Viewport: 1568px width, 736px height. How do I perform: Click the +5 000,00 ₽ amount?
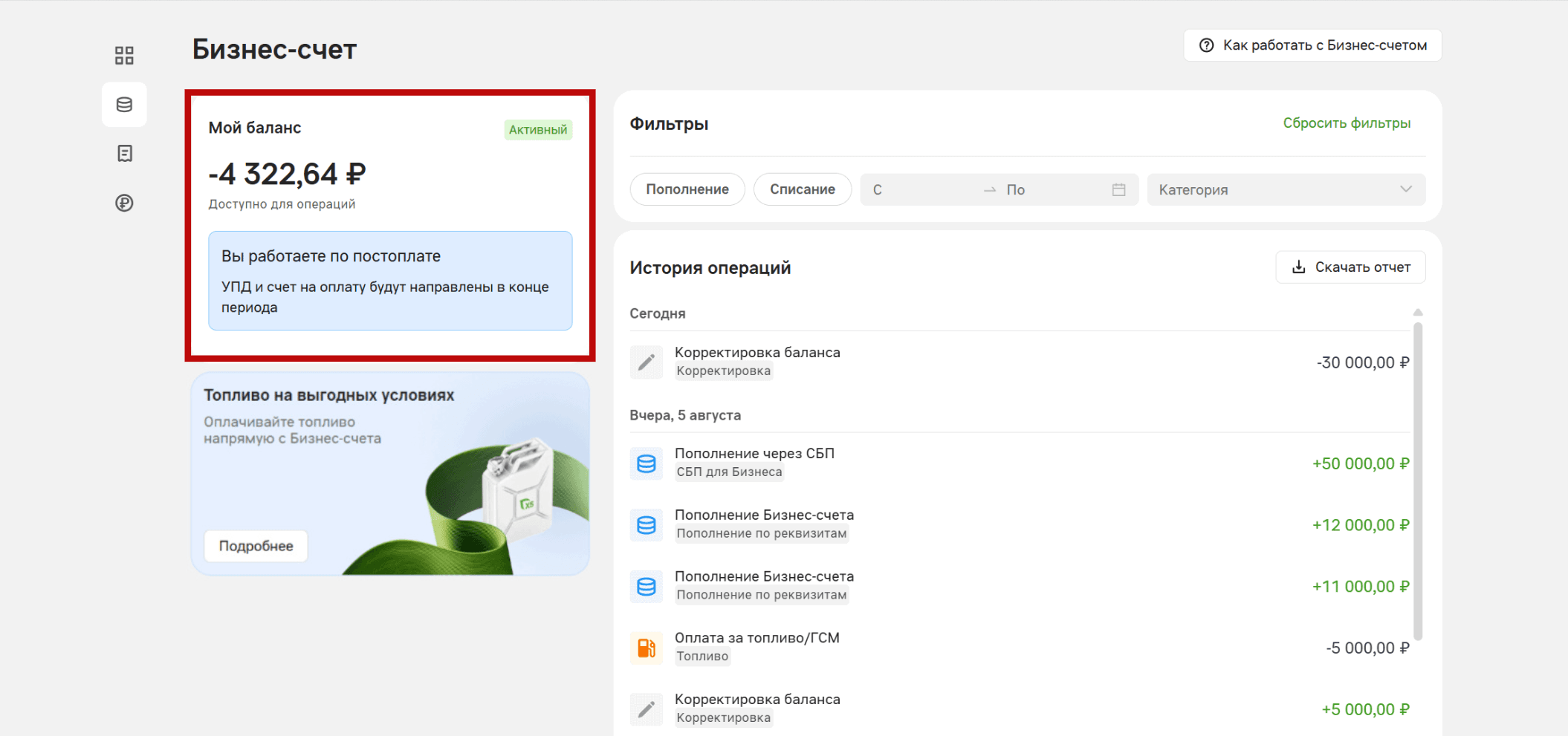[1365, 709]
